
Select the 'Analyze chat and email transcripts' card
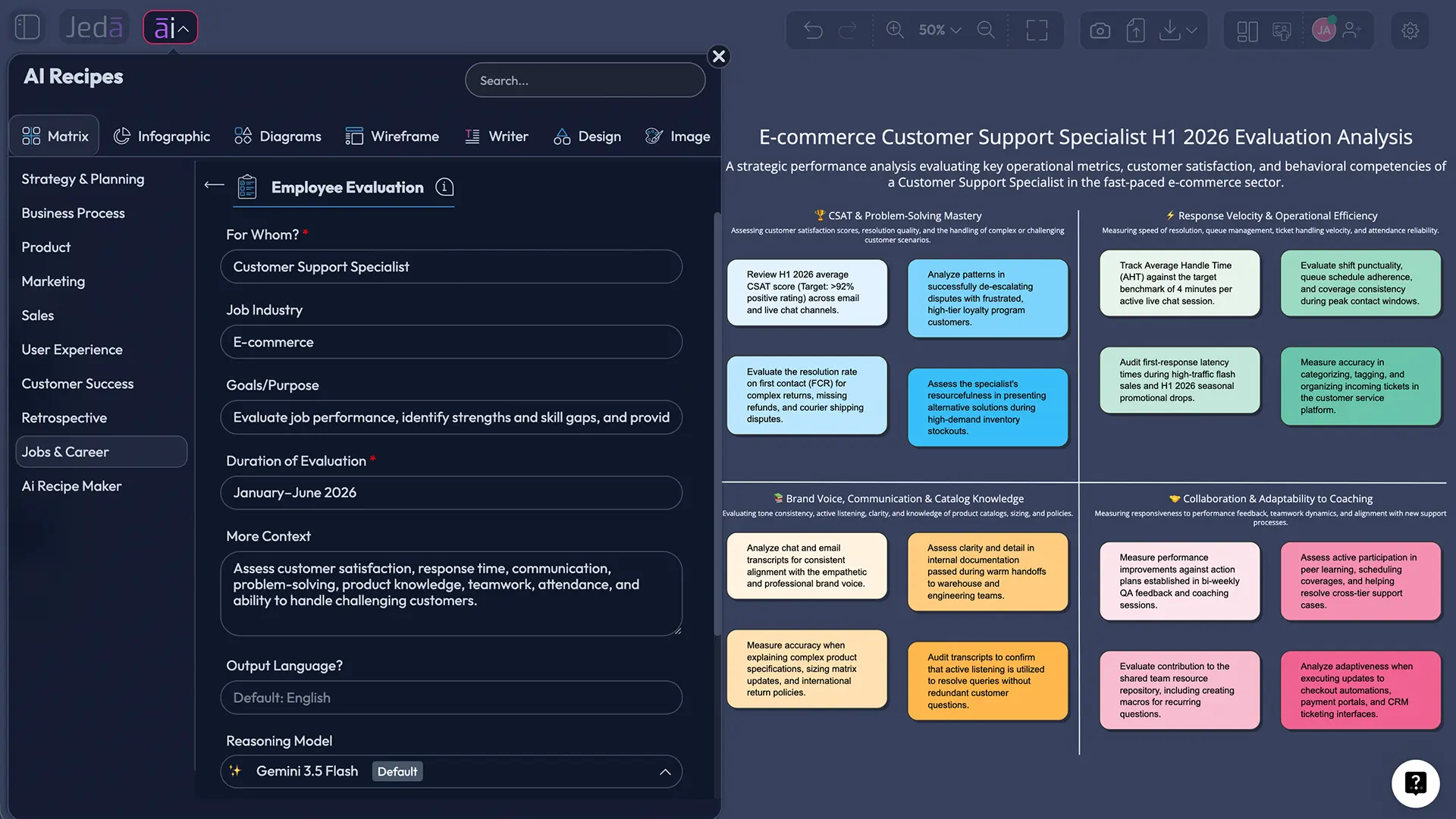coord(807,566)
